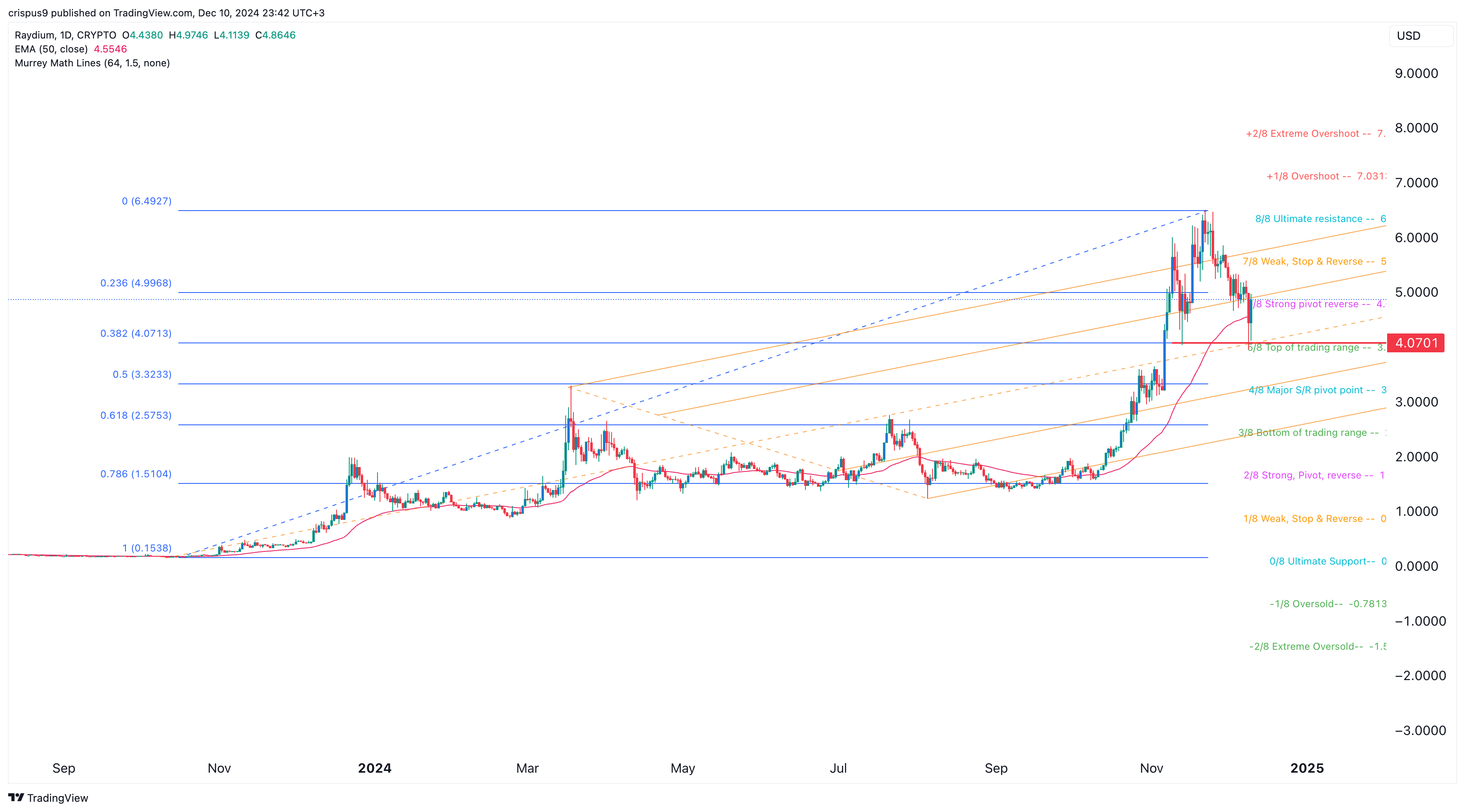
Task: Click the 5.0000 price axis tick
Action: click(1416, 292)
